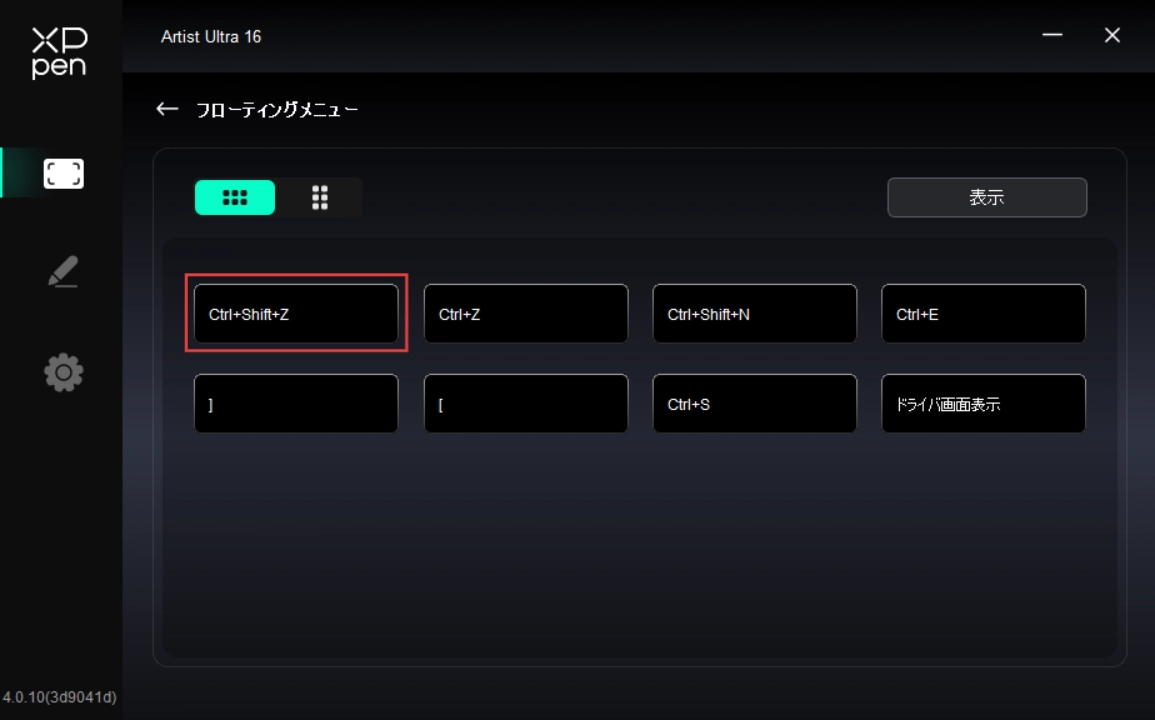Choose the Ctrl+Shift+N shortcut slot
Viewport: 1155px width, 720px height.
coord(755,314)
